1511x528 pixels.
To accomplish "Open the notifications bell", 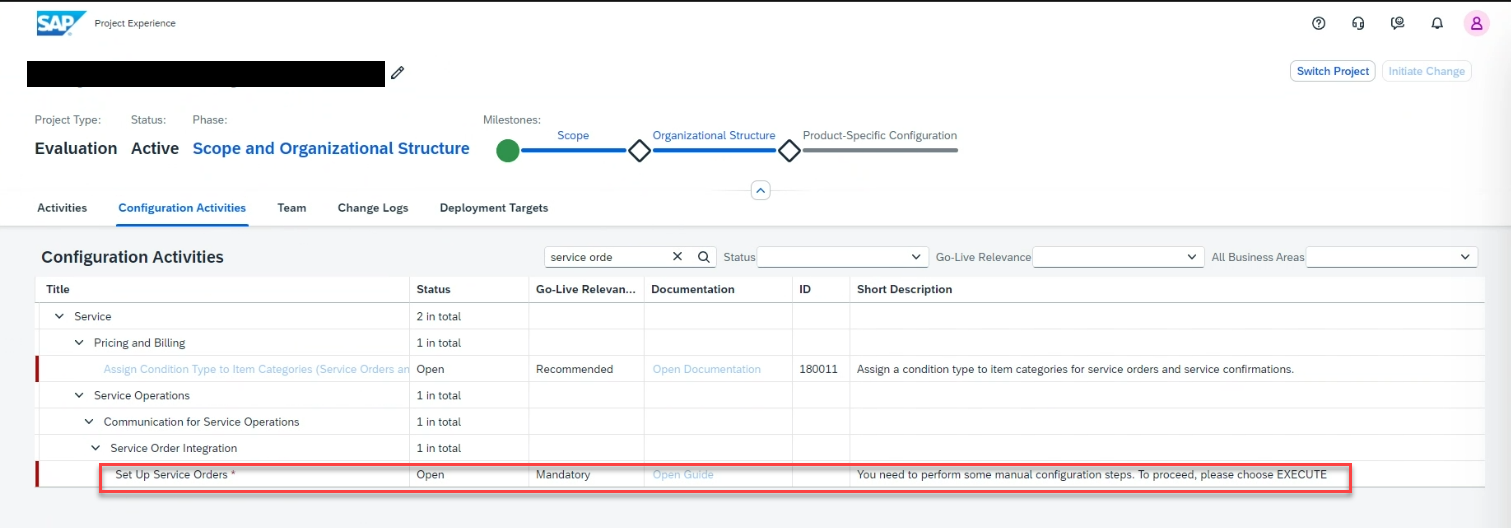I will (x=1437, y=23).
